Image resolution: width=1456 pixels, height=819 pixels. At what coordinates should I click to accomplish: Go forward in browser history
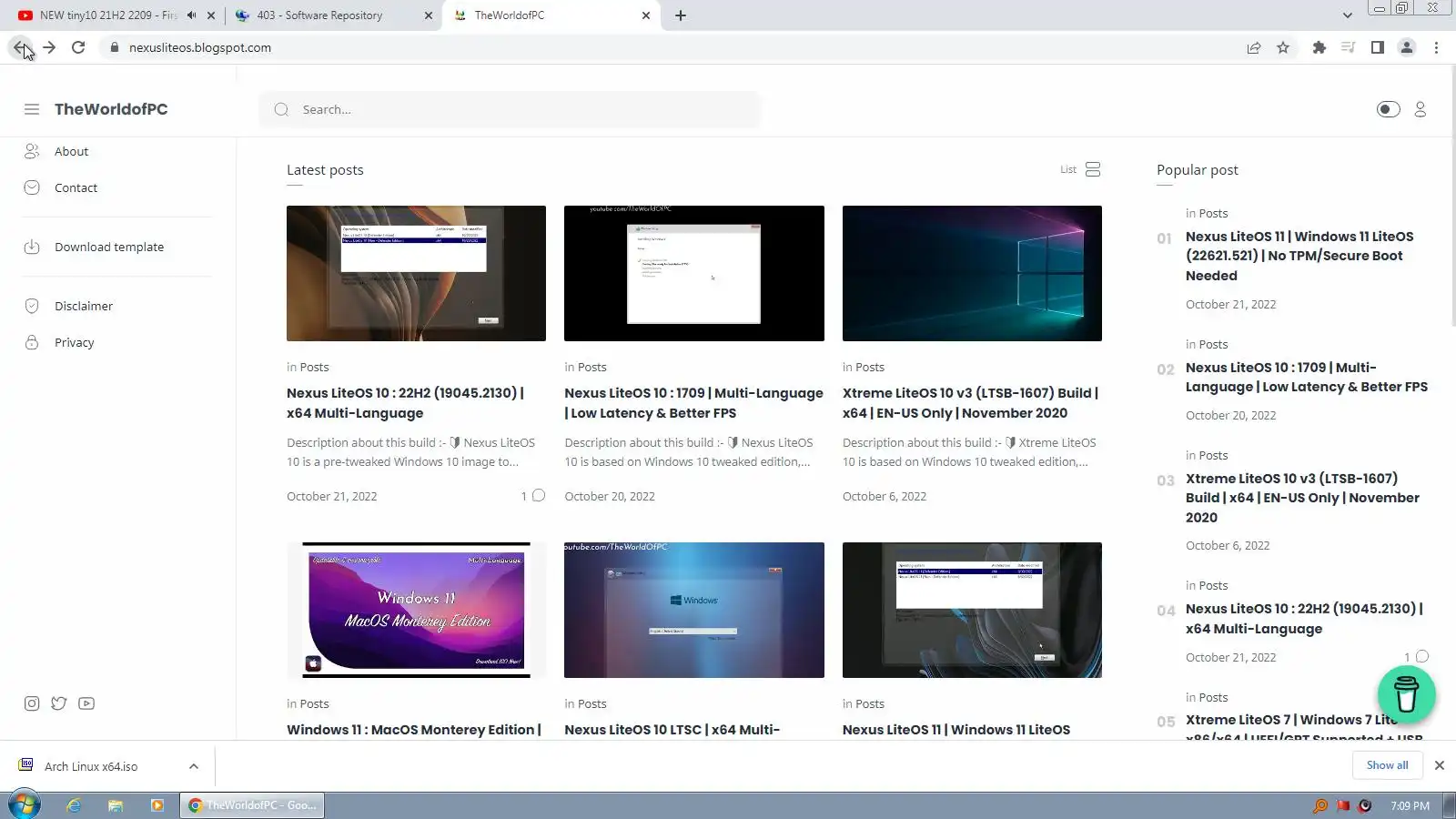coord(49,47)
